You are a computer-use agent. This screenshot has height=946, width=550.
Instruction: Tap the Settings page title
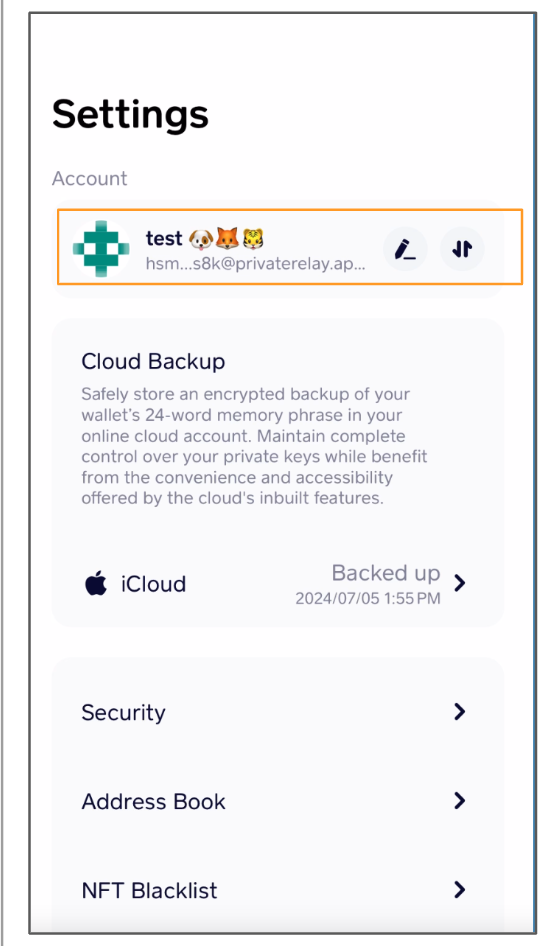click(130, 115)
